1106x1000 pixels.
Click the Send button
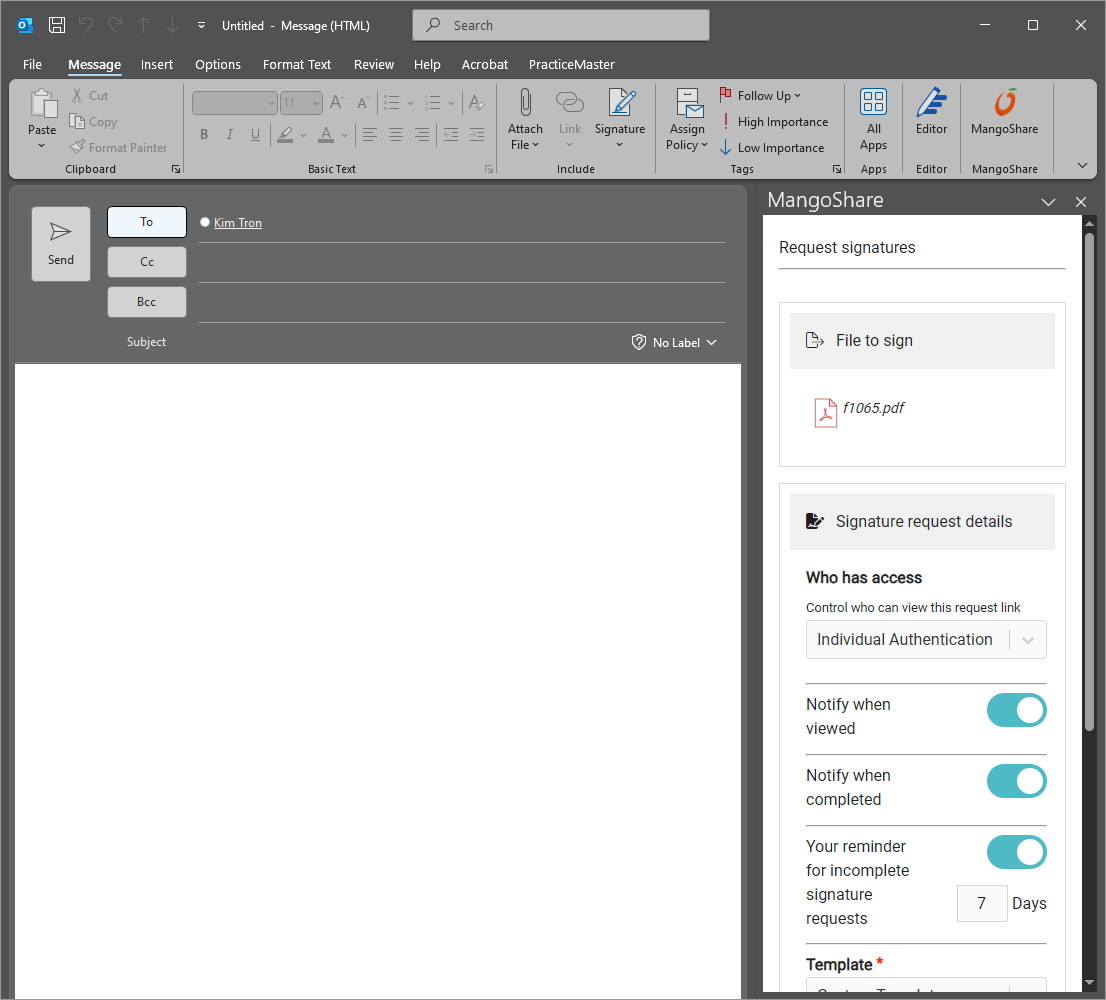point(61,243)
